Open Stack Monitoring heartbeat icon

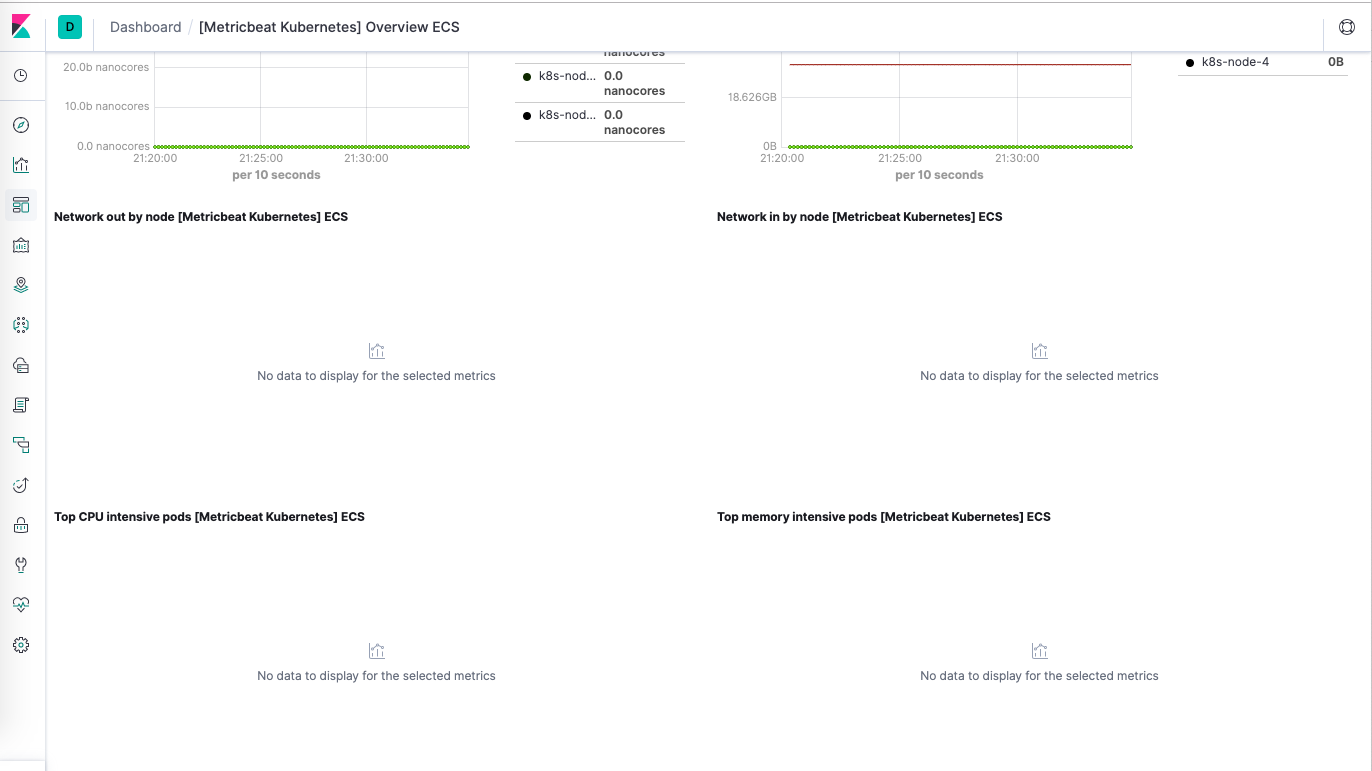(x=21, y=605)
